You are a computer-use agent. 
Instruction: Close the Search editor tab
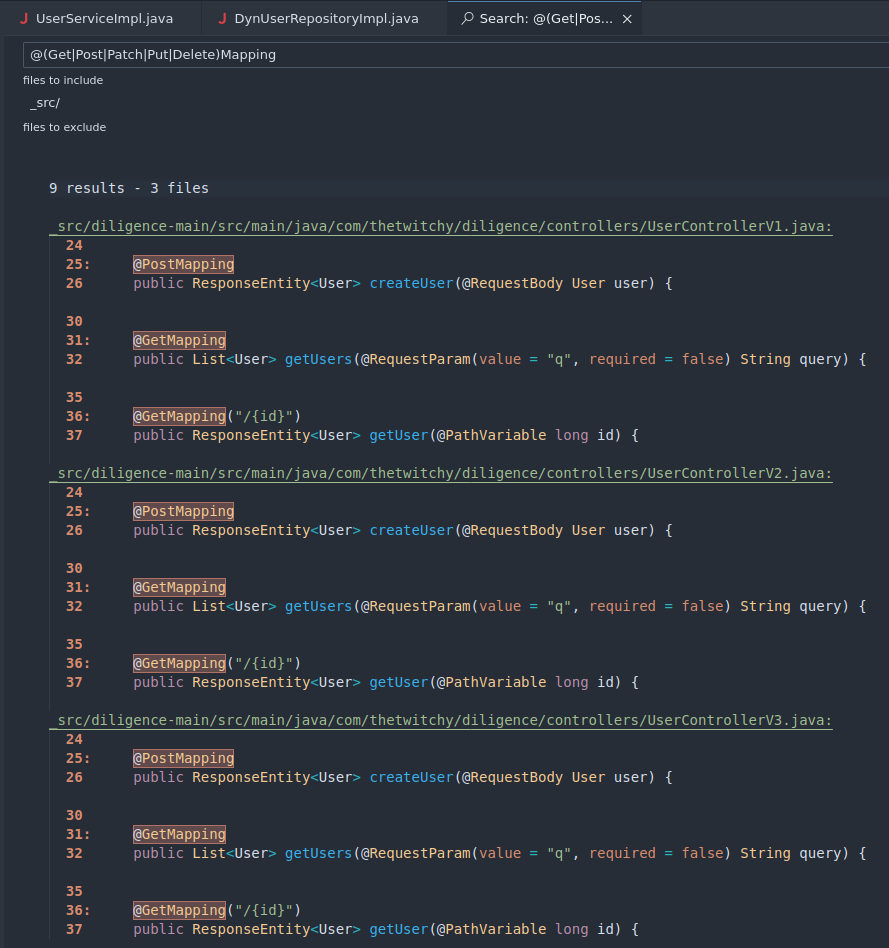628,19
